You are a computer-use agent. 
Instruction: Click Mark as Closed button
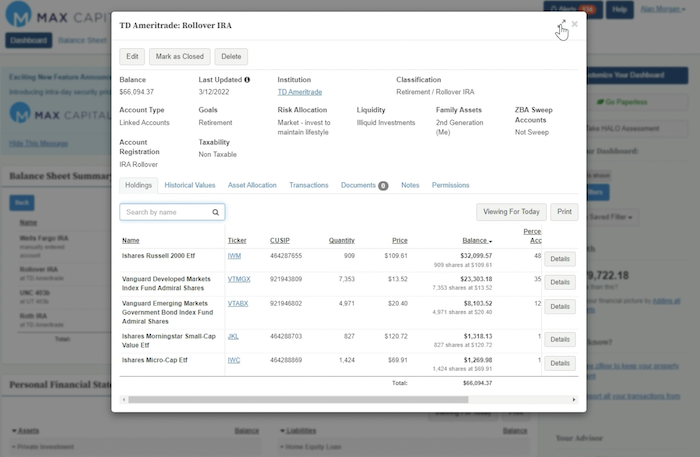(x=179, y=57)
